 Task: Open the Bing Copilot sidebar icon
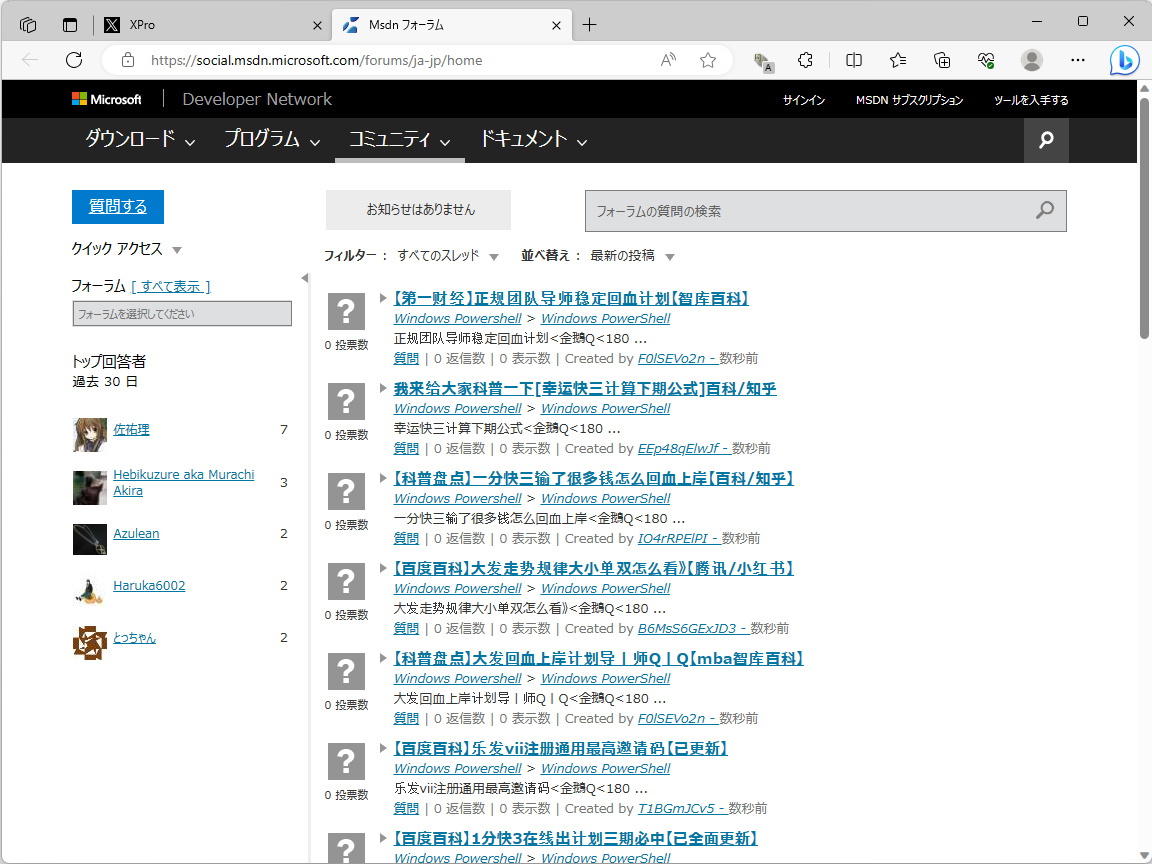(x=1123, y=60)
